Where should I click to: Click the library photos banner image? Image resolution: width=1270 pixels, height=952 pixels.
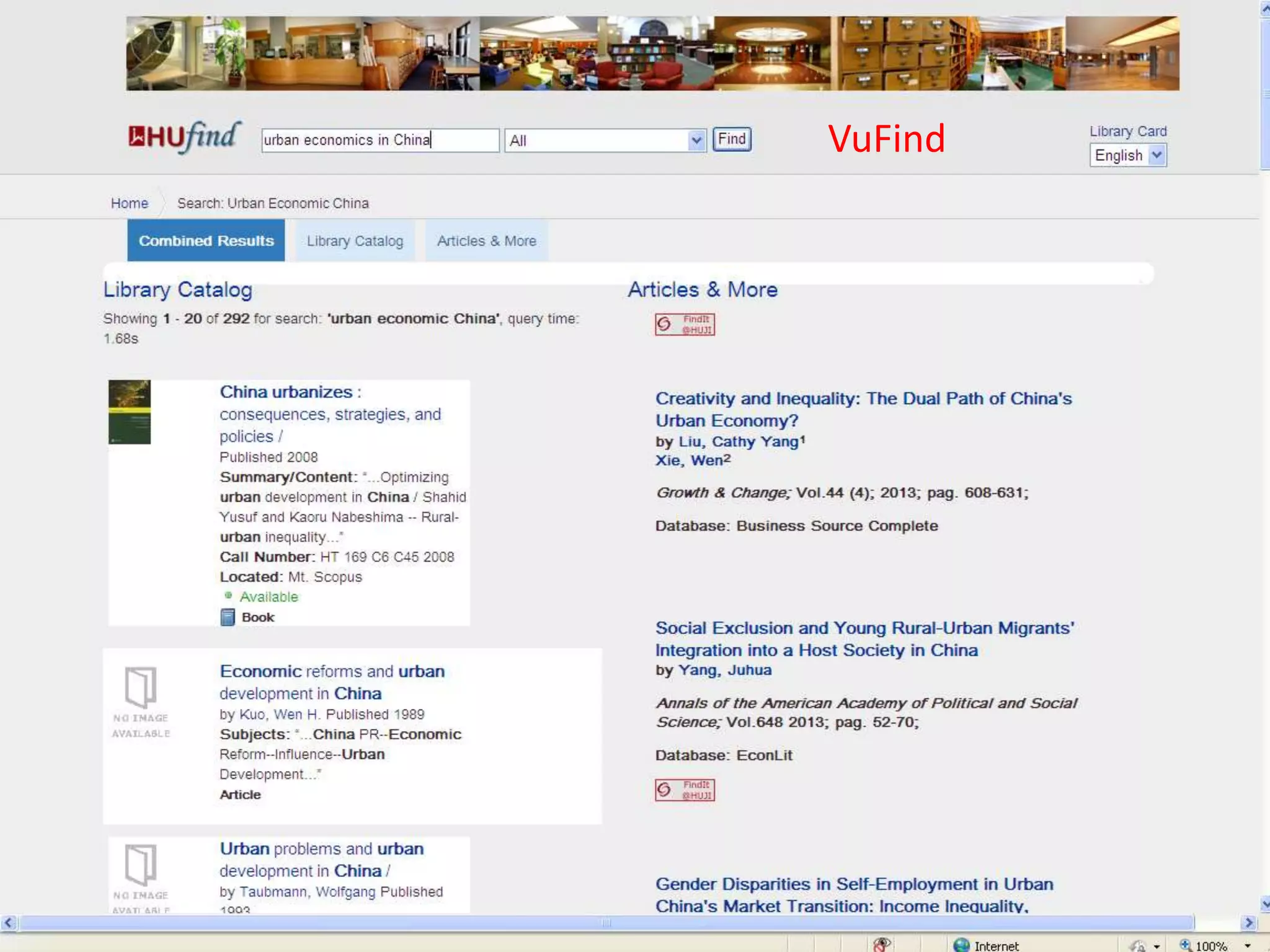click(652, 53)
